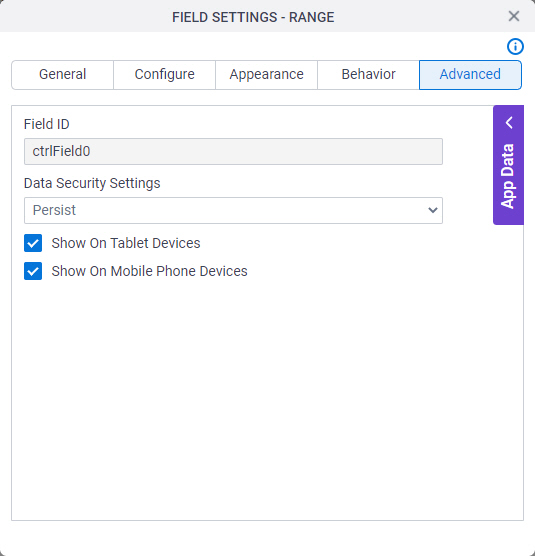
Task: Switch to the Configure tab
Action: point(165,75)
